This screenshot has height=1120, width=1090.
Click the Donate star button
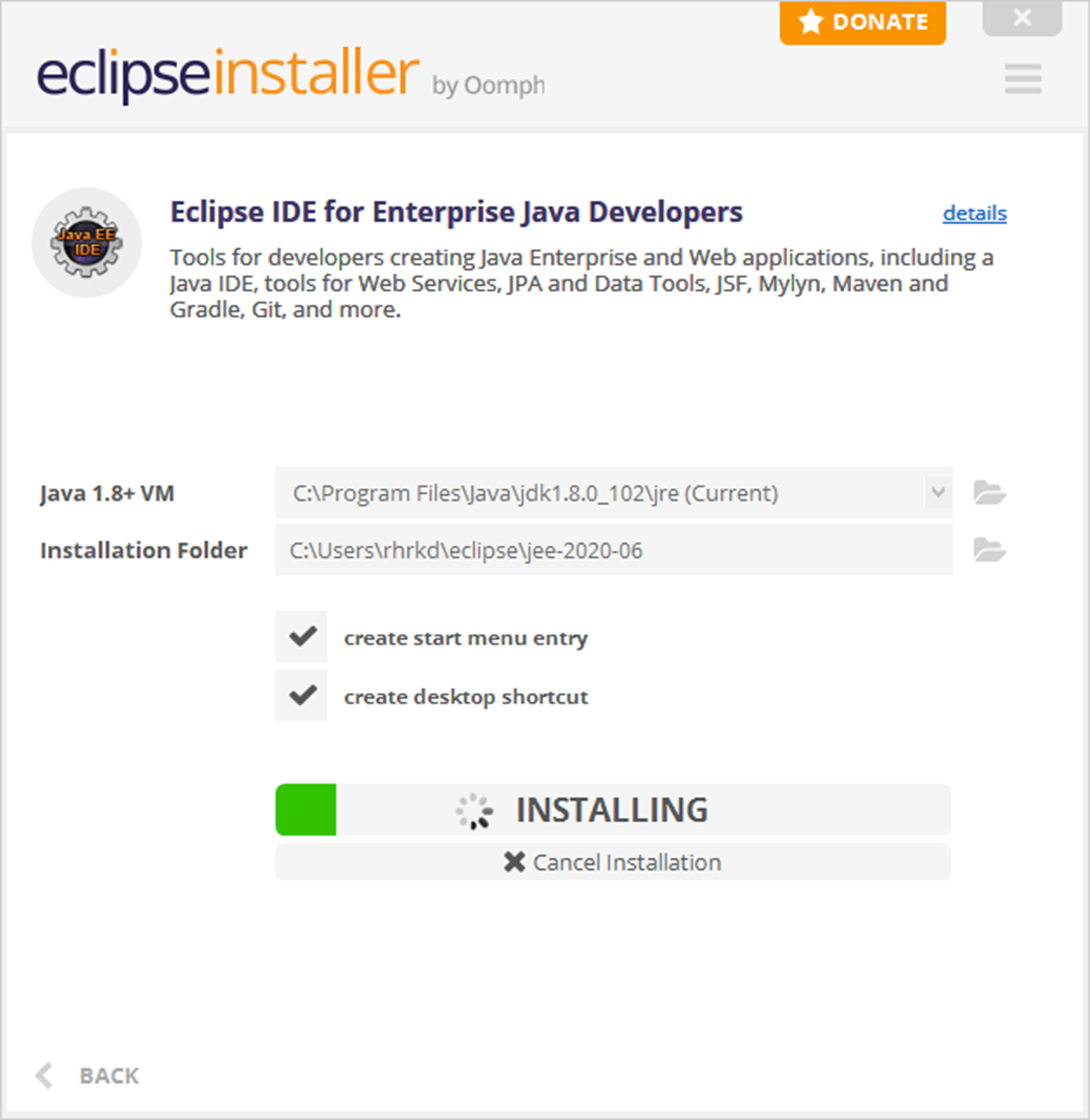click(863, 22)
